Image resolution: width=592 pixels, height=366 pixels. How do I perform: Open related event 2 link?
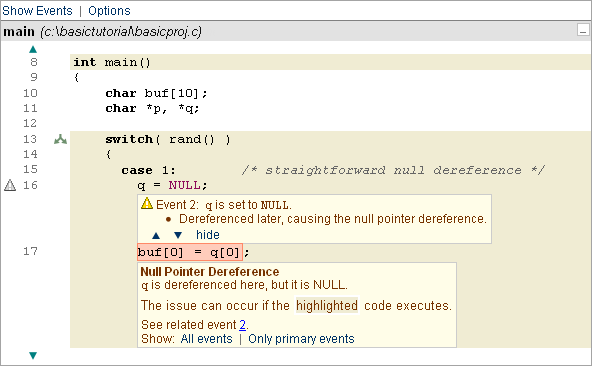coord(242,325)
